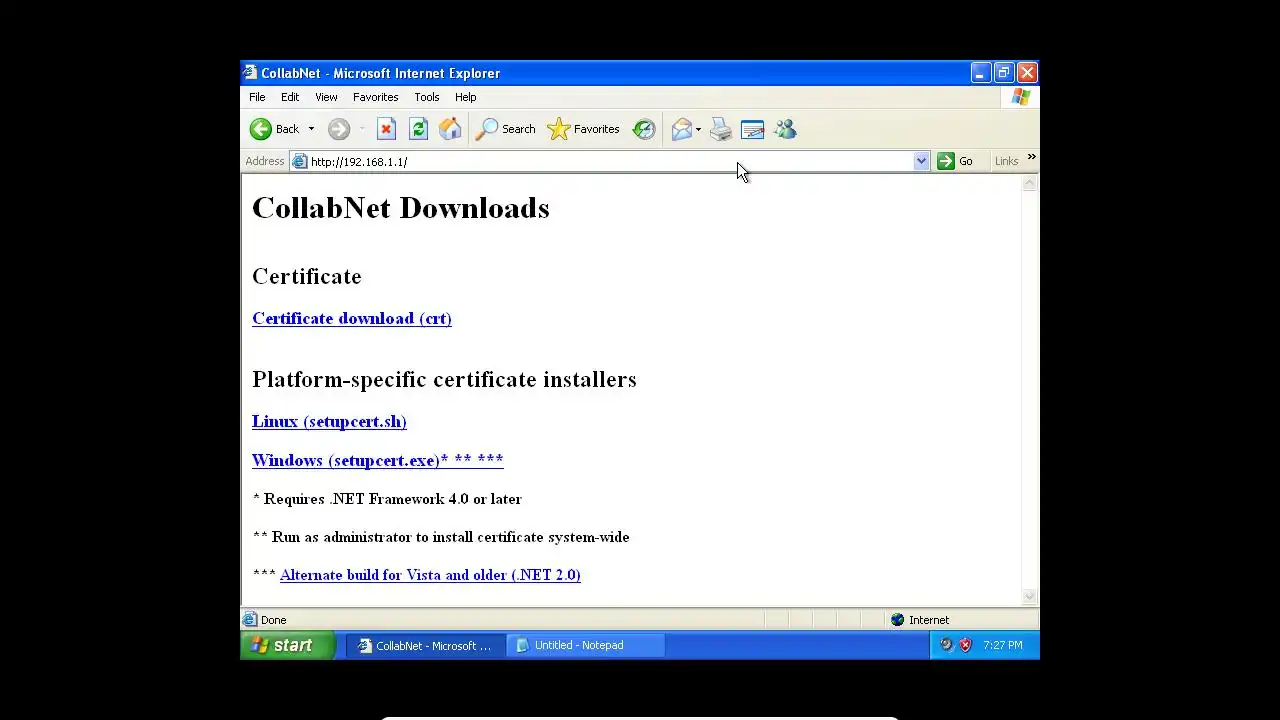1280x720 pixels.
Task: Stop loading with the red X icon
Action: [x=387, y=129]
